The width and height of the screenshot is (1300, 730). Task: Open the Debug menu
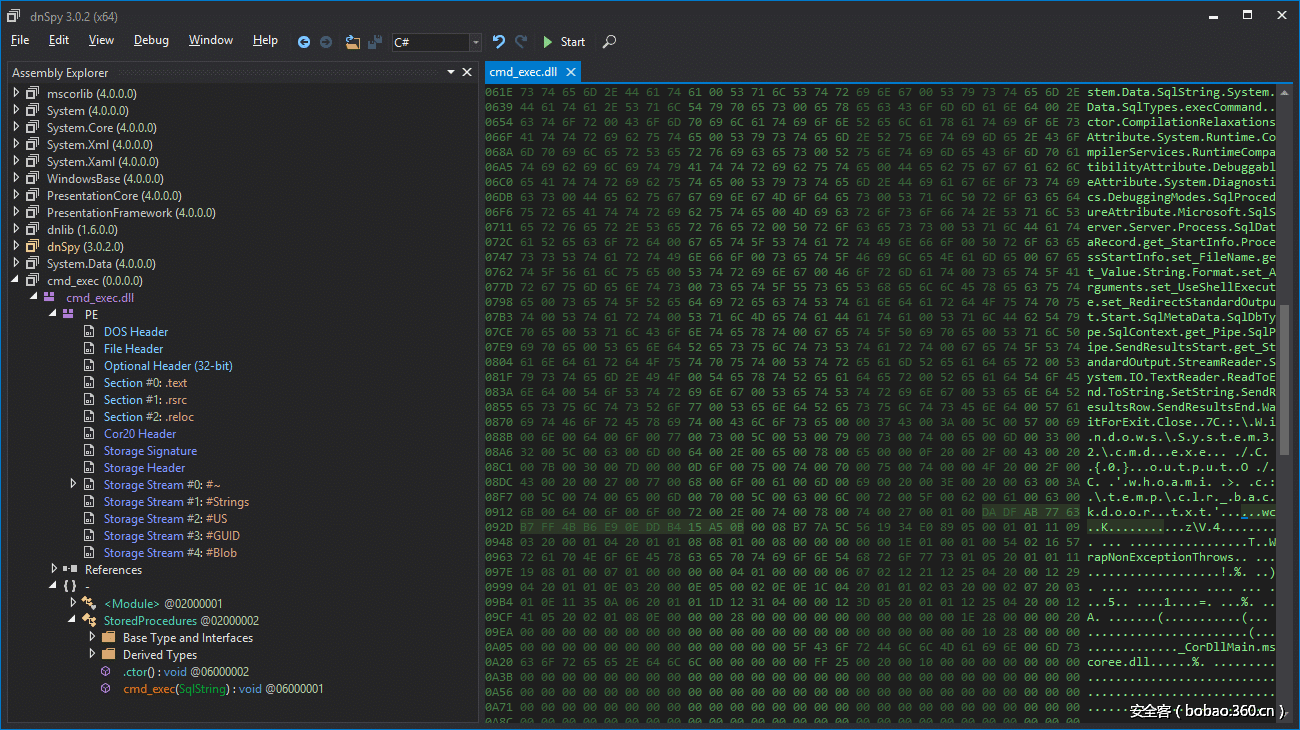click(151, 40)
